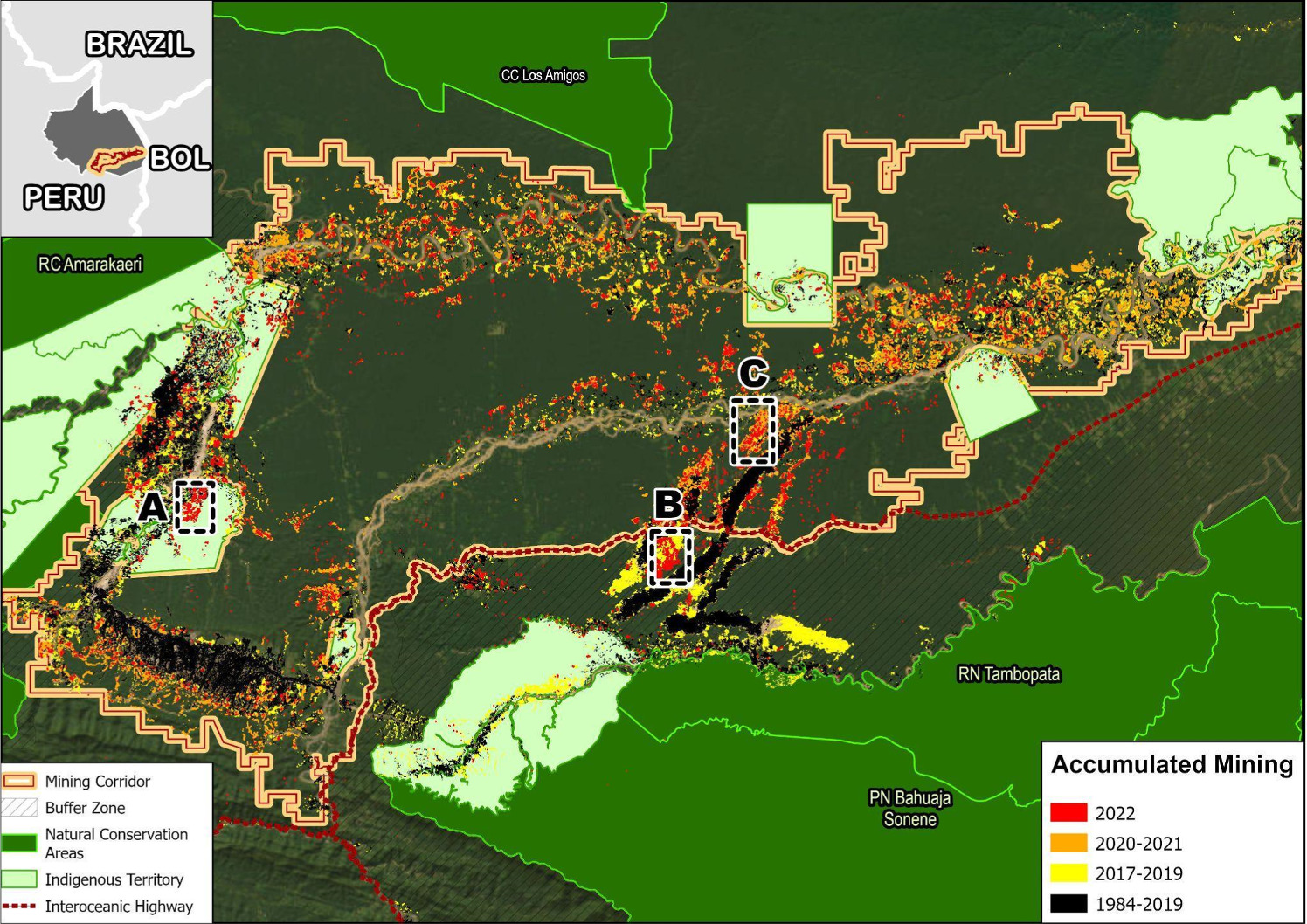Click the "PERU" label in the inset map
1307x924 pixels.
tap(64, 197)
